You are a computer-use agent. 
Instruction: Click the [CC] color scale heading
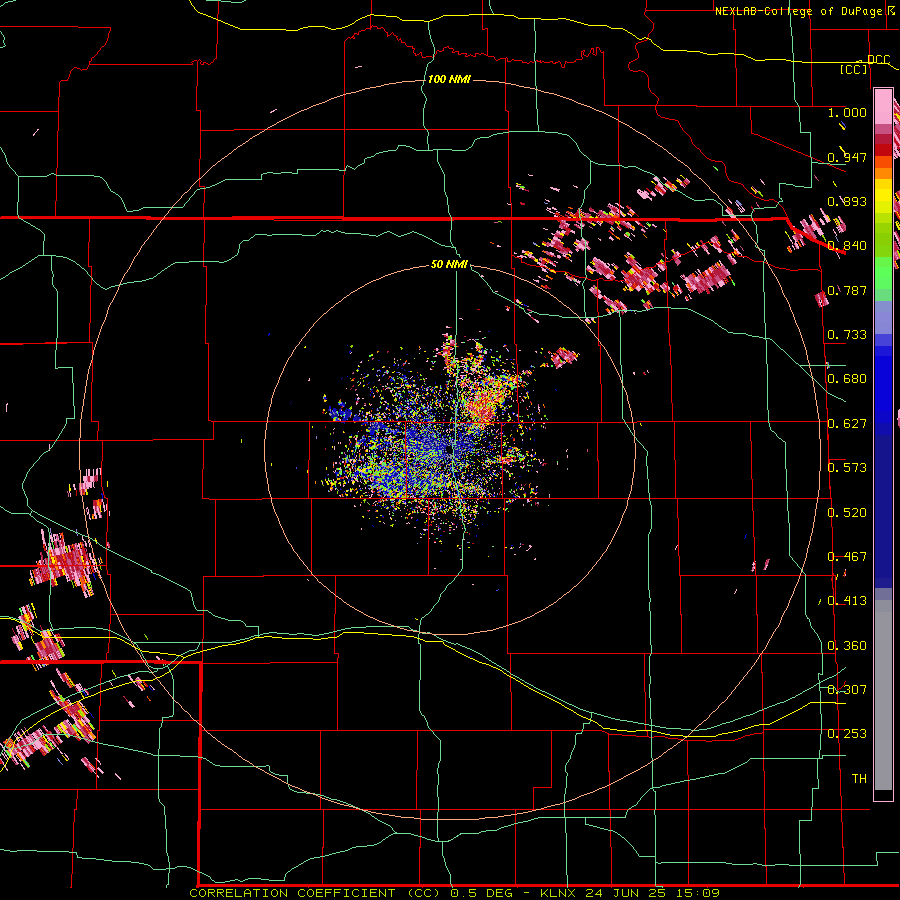(x=854, y=69)
